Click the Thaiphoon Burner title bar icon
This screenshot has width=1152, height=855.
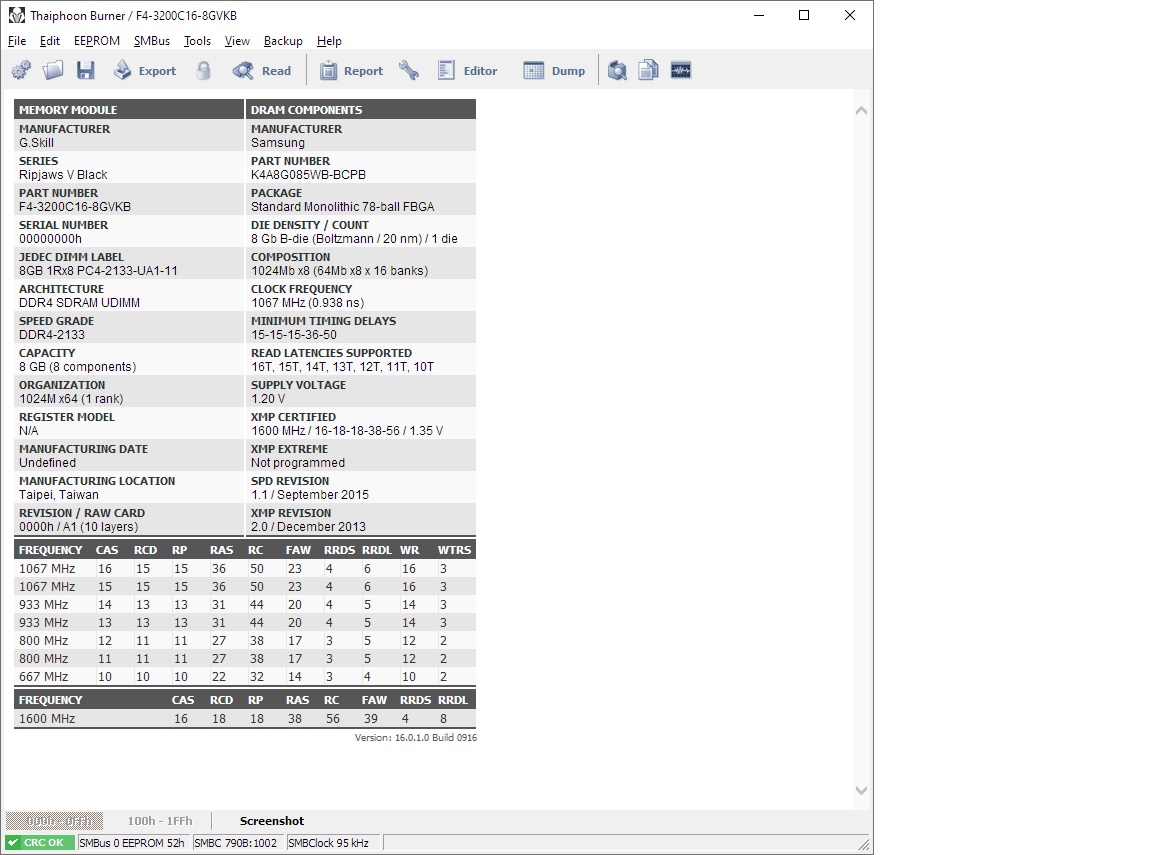tap(16, 15)
